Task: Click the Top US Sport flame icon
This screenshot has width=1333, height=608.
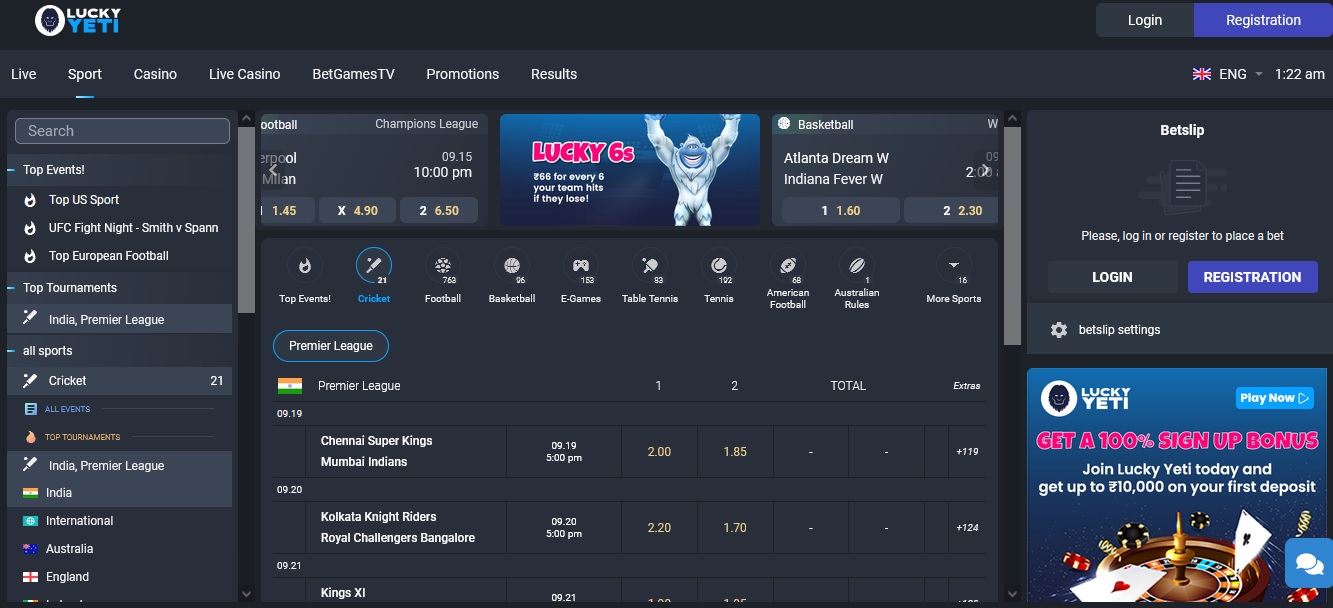Action: click(x=29, y=200)
